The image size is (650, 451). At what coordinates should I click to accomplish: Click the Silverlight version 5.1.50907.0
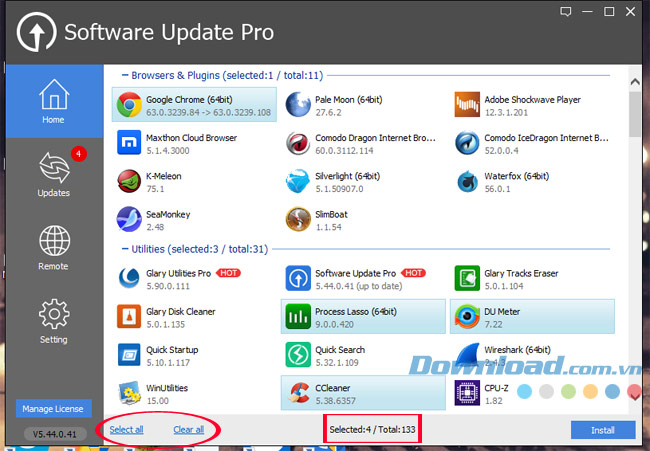pos(339,189)
